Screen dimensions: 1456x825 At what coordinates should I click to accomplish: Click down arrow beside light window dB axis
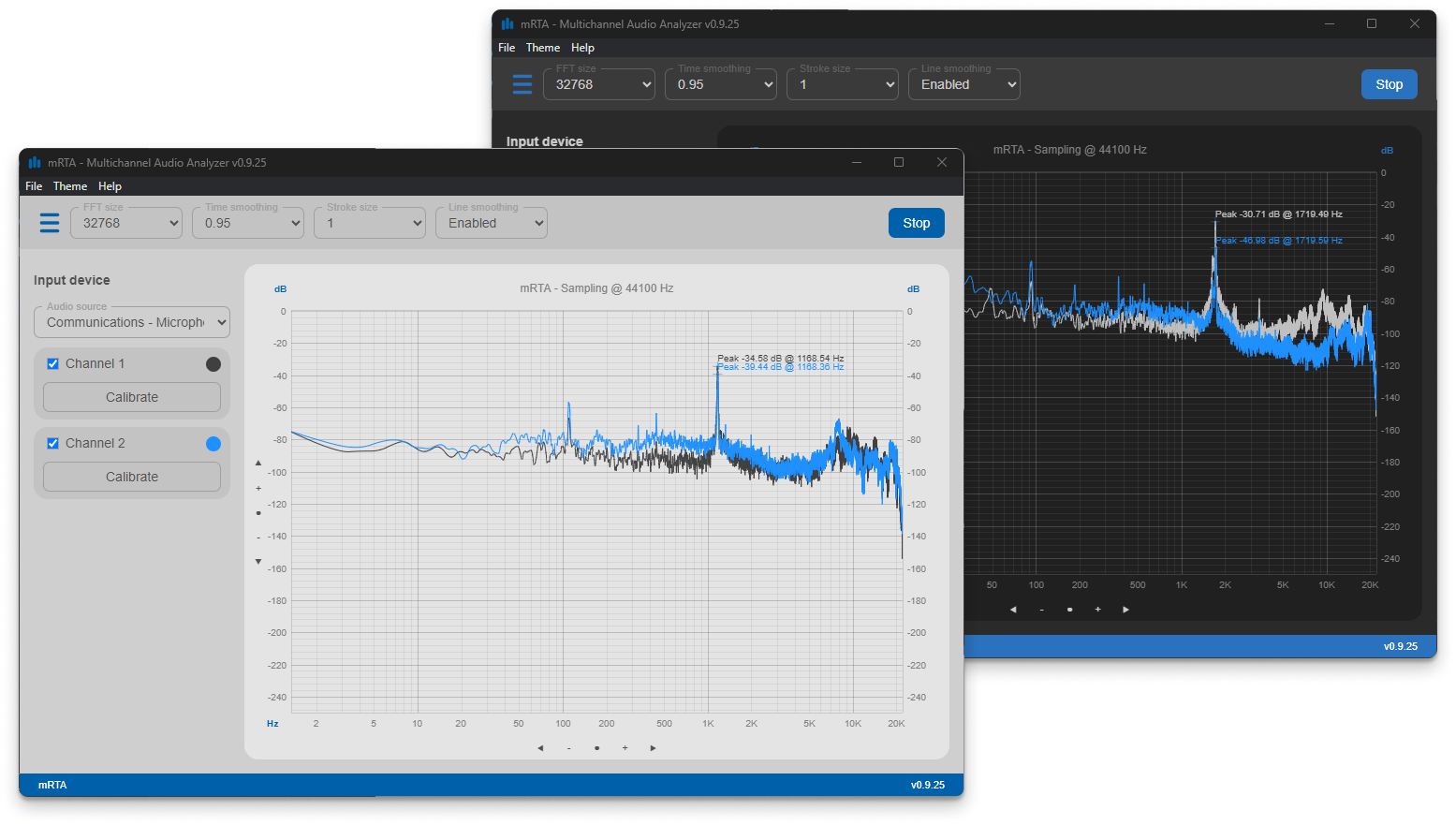coord(258,562)
